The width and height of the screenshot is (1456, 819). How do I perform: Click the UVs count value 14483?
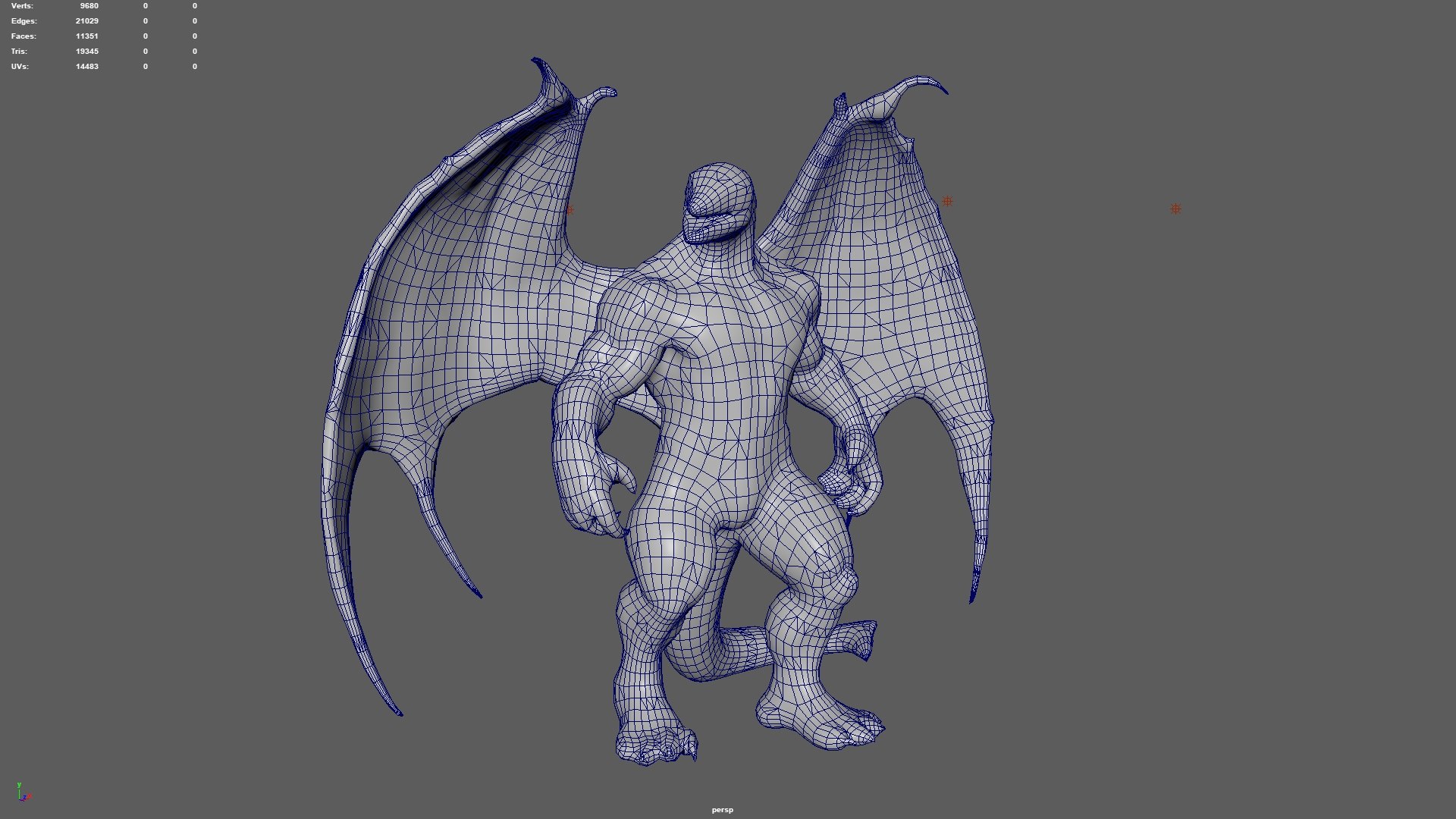click(x=87, y=67)
